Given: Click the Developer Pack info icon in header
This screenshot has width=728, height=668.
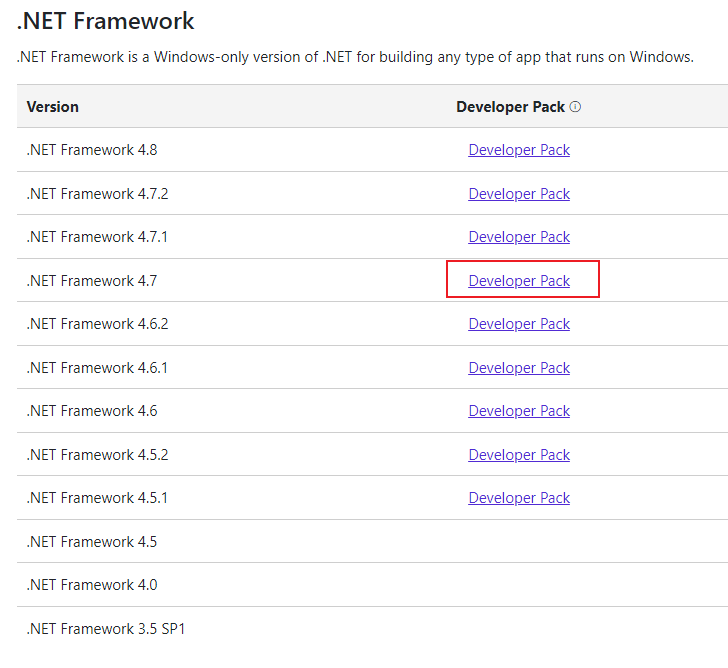Looking at the screenshot, I should (575, 107).
